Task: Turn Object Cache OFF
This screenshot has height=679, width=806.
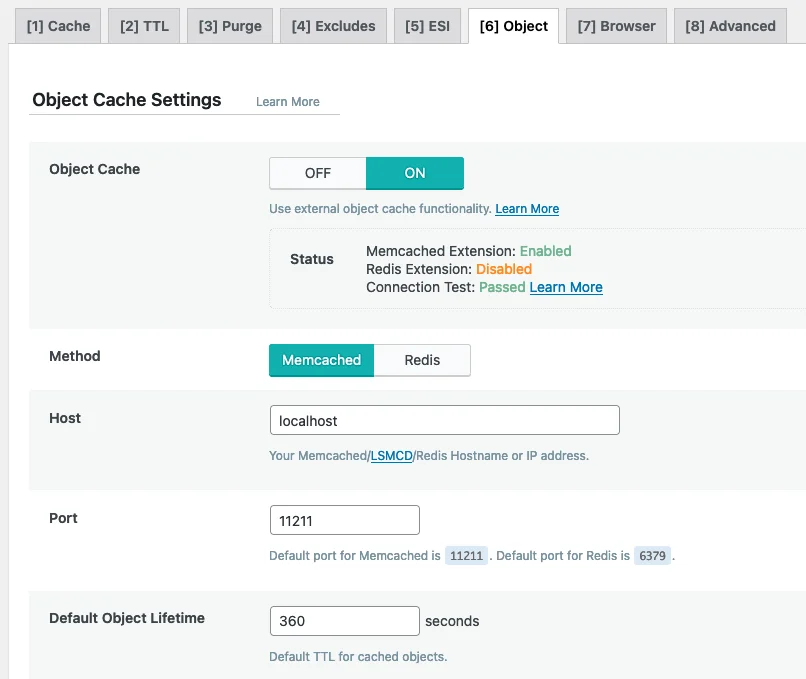Action: point(318,173)
